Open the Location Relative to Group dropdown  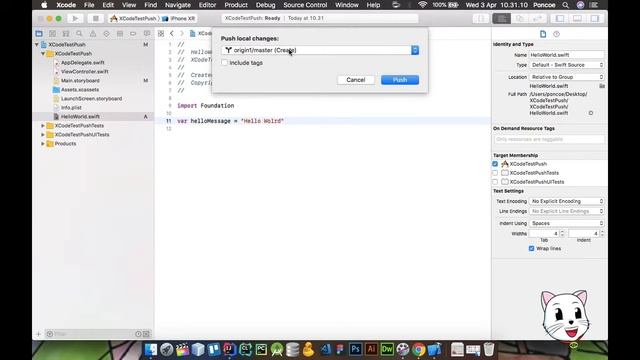567,77
